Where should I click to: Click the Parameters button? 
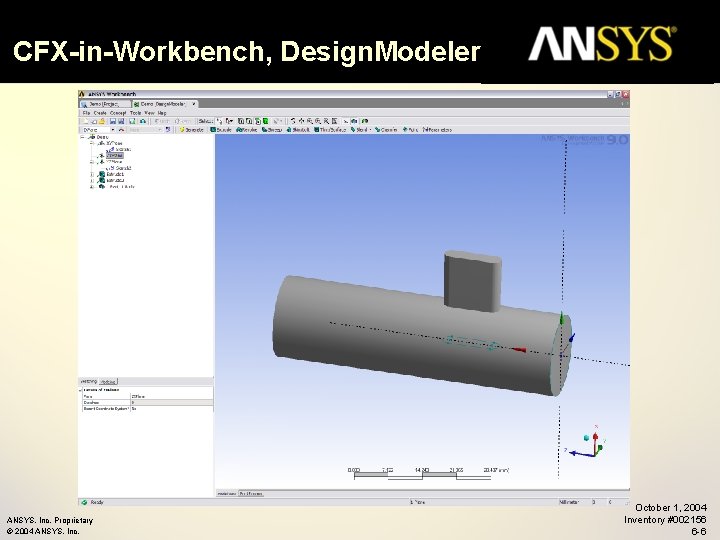[437, 130]
